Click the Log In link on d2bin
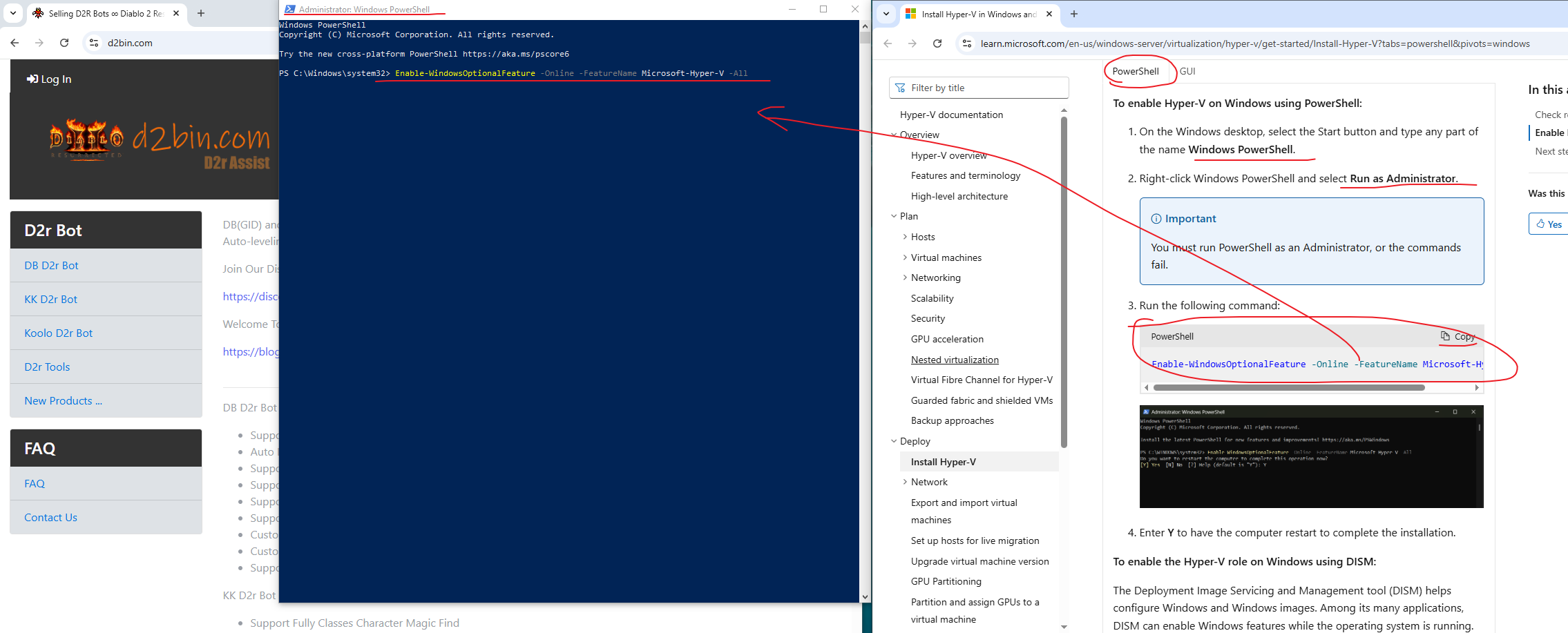Screen dimensions: 1568x633 (x=49, y=79)
